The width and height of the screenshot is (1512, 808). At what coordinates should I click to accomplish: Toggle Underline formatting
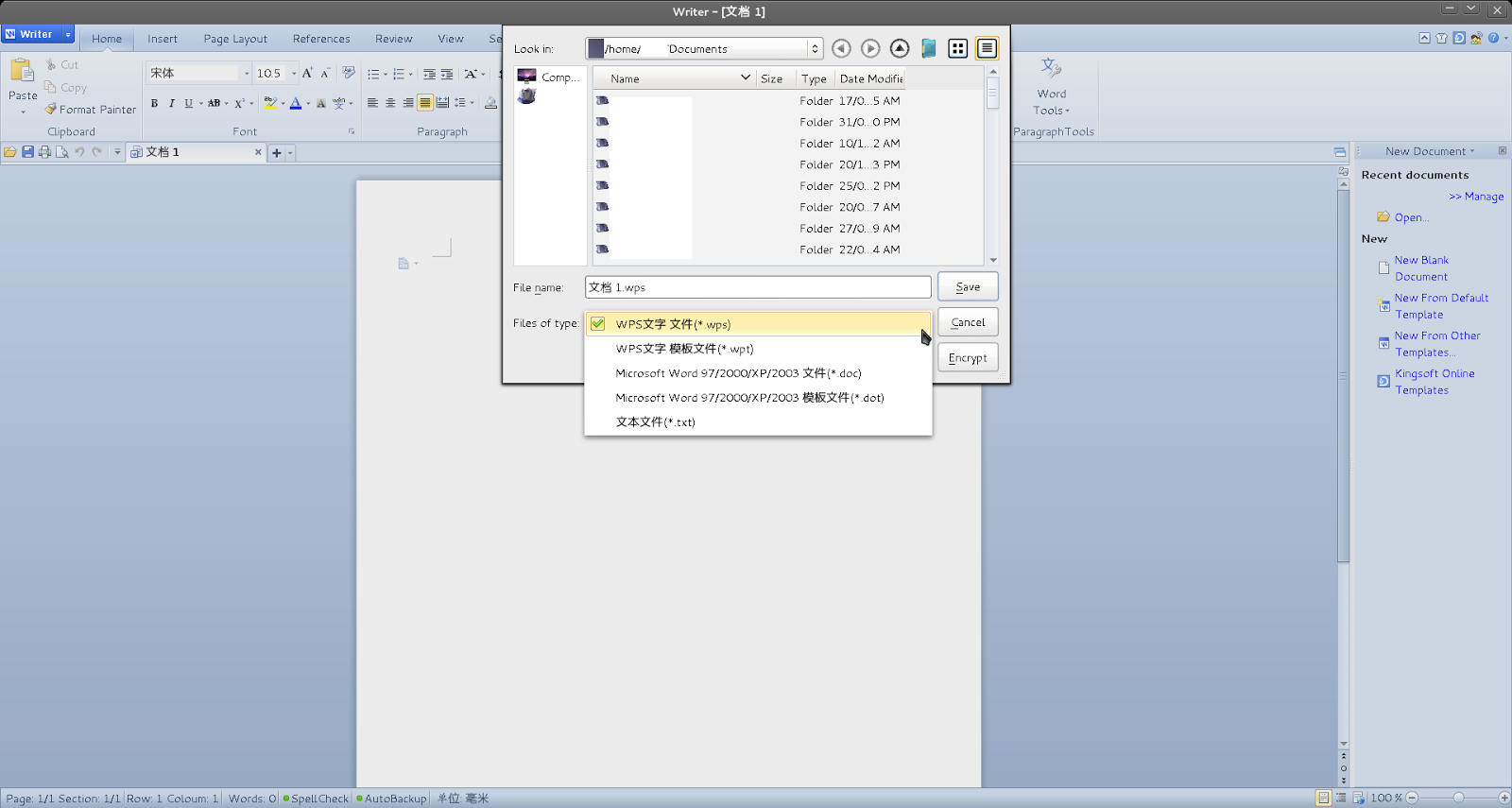(x=188, y=103)
